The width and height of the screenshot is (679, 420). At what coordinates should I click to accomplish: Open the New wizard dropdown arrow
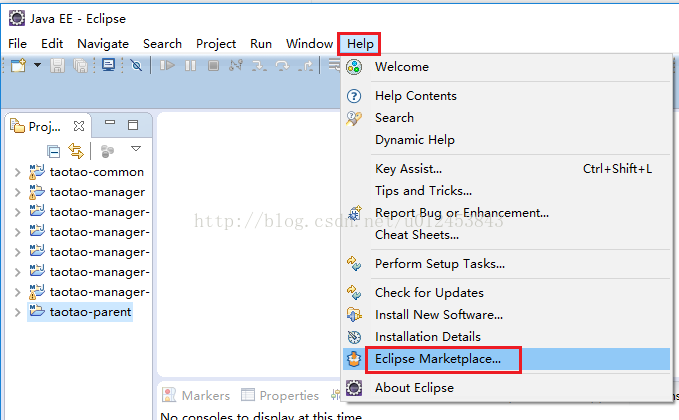[38, 65]
